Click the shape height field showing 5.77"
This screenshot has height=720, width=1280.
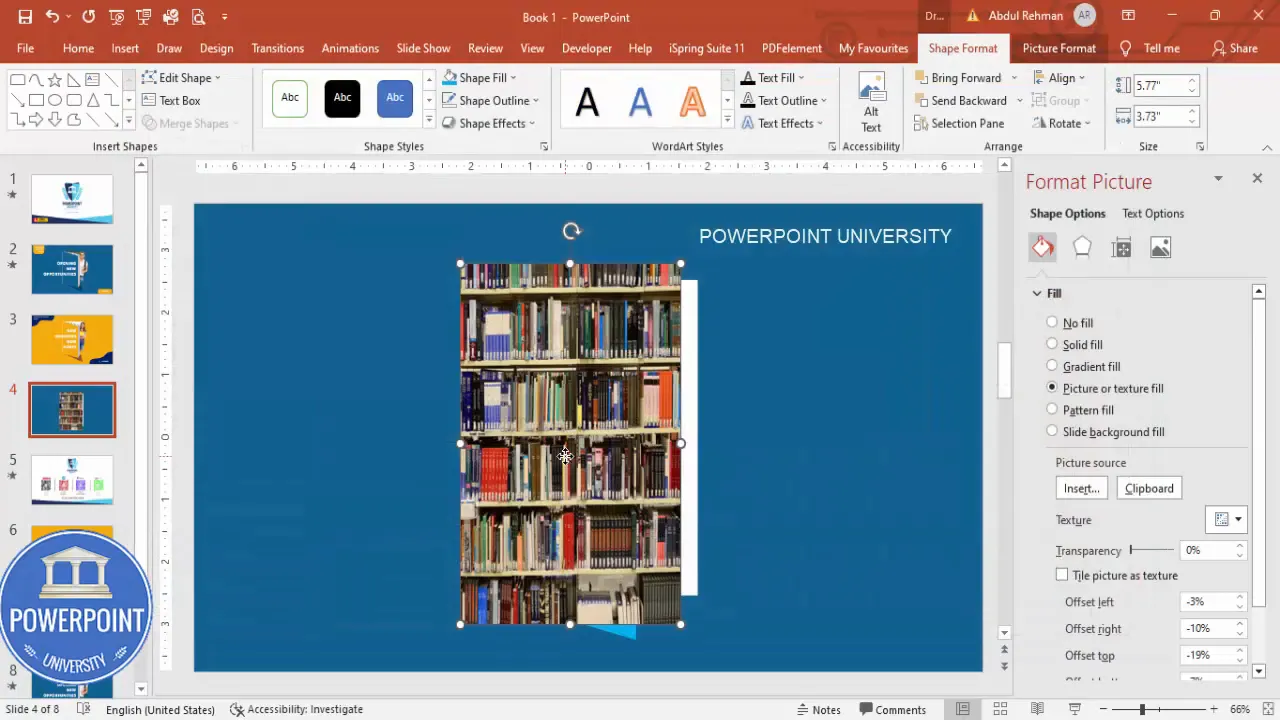point(1159,86)
